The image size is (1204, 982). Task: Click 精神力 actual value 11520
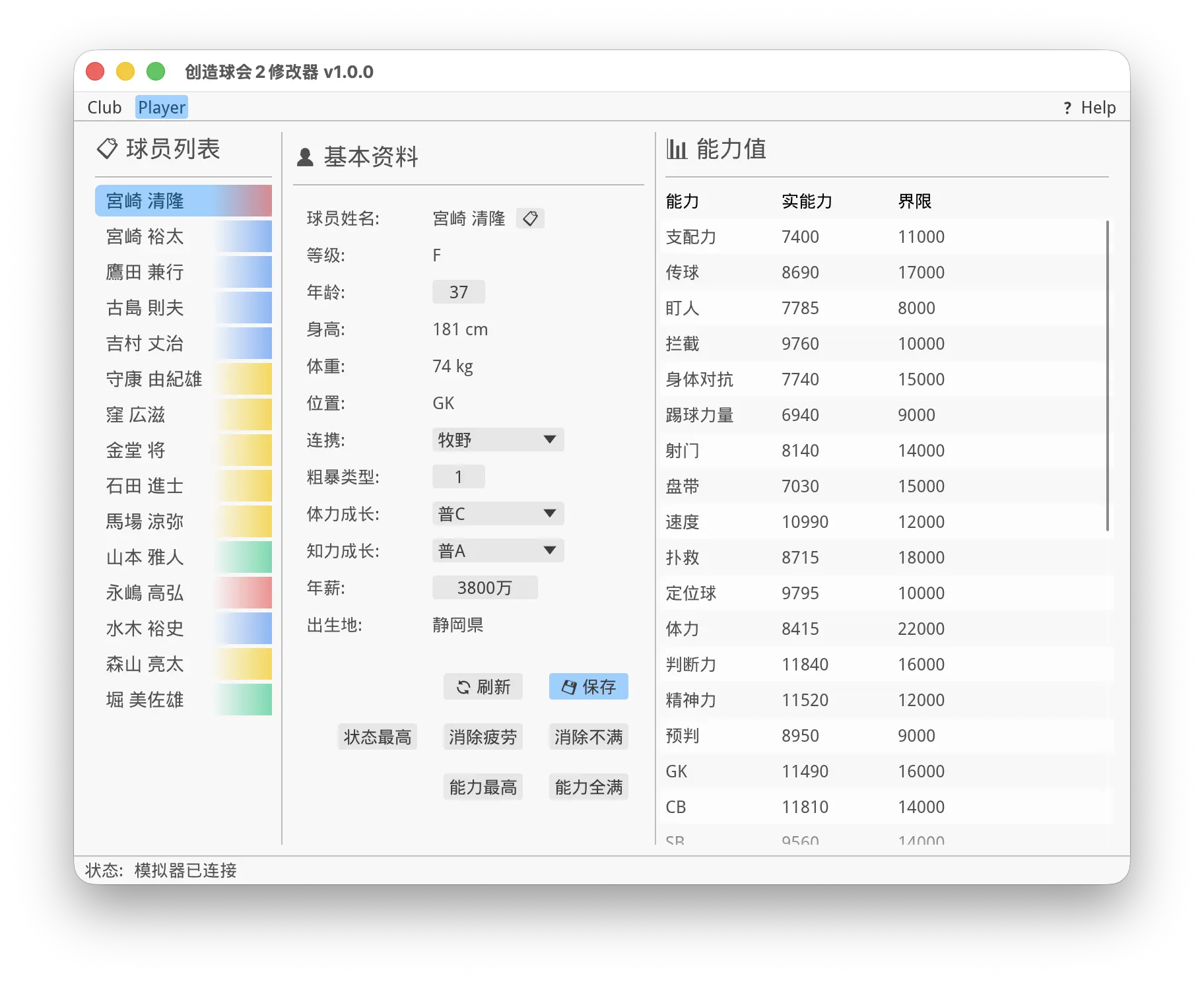(805, 700)
